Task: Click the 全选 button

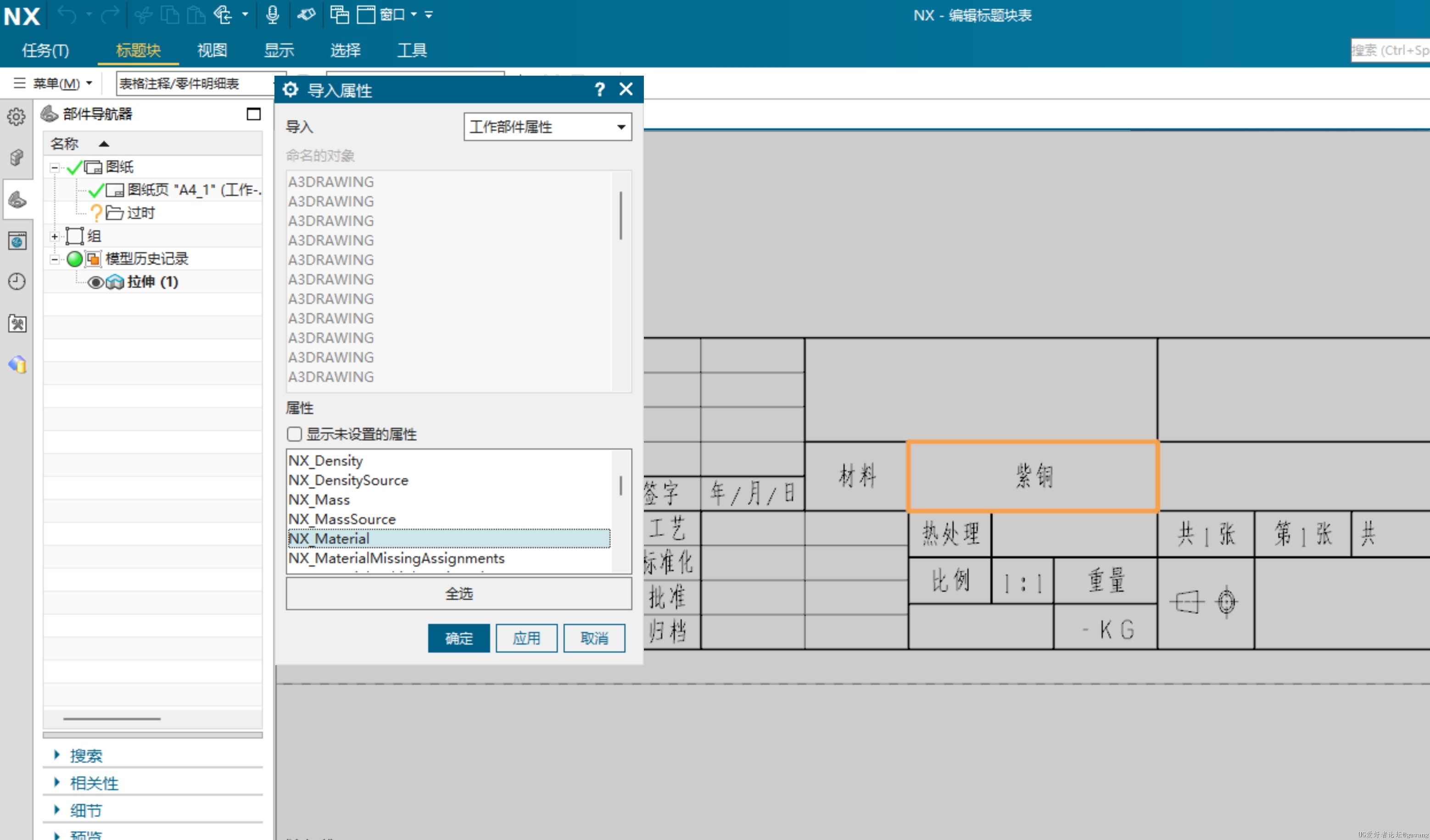Action: point(458,593)
